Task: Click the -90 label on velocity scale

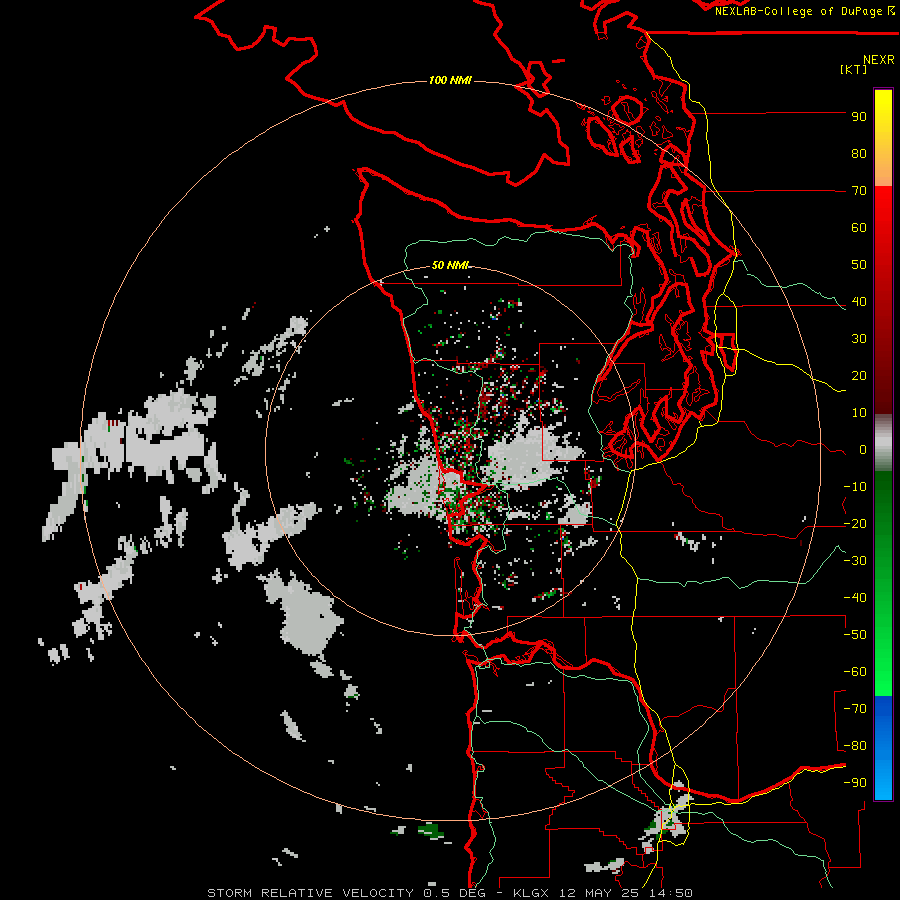Action: (x=855, y=783)
